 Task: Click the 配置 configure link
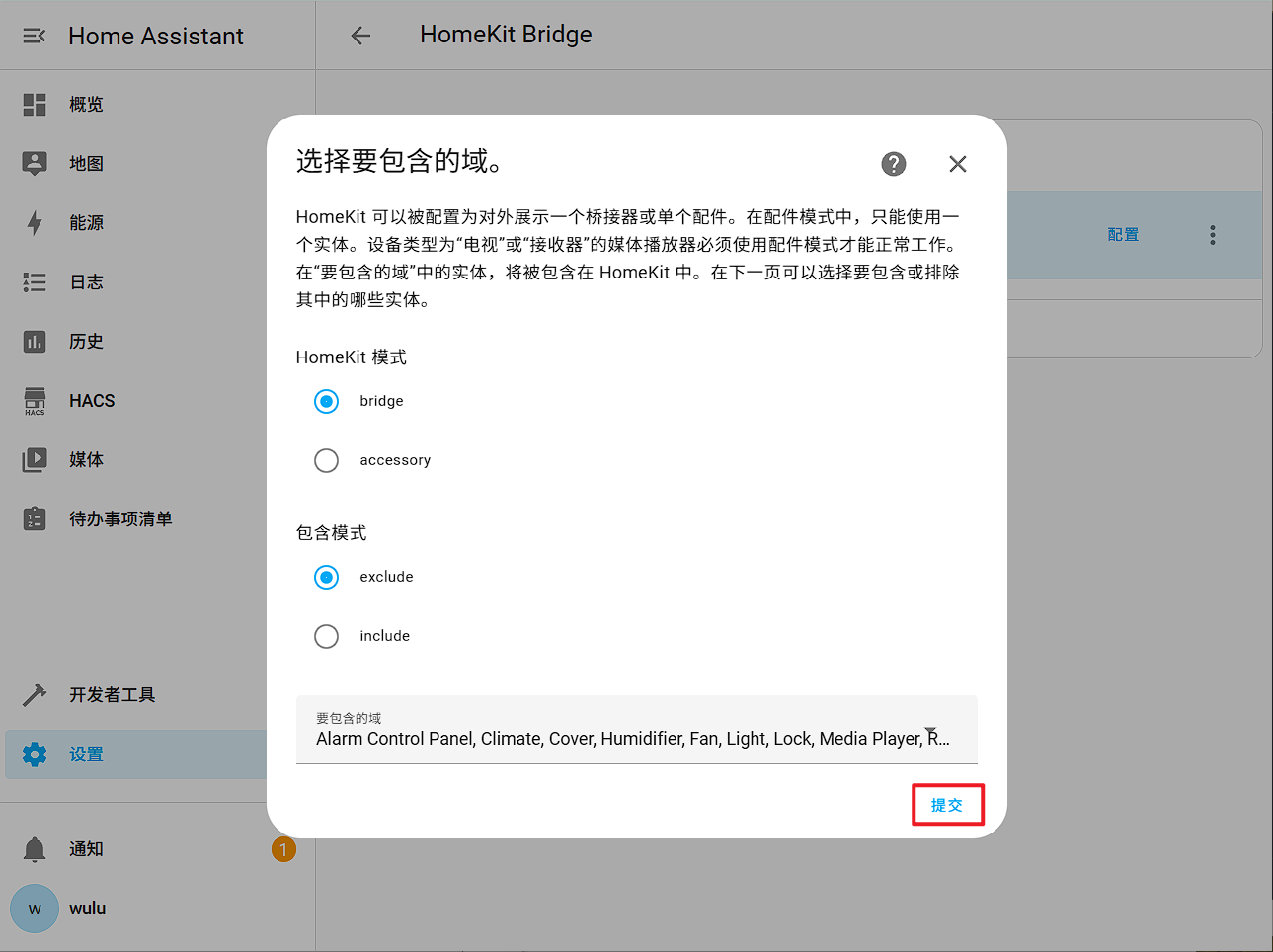click(x=1123, y=235)
